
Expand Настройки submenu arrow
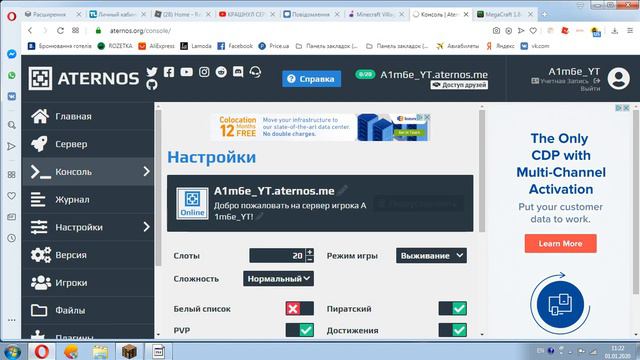point(147,227)
